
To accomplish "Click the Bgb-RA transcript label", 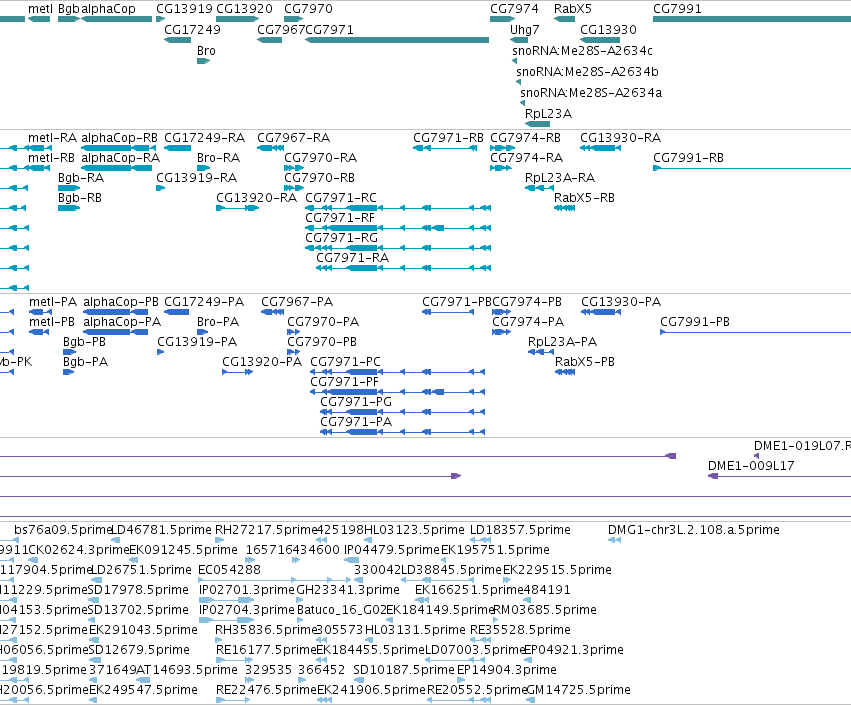I will pyautogui.click(x=81, y=178).
